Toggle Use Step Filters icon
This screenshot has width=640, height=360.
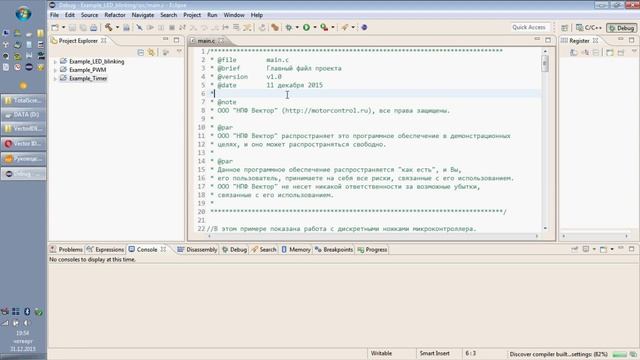247,27
